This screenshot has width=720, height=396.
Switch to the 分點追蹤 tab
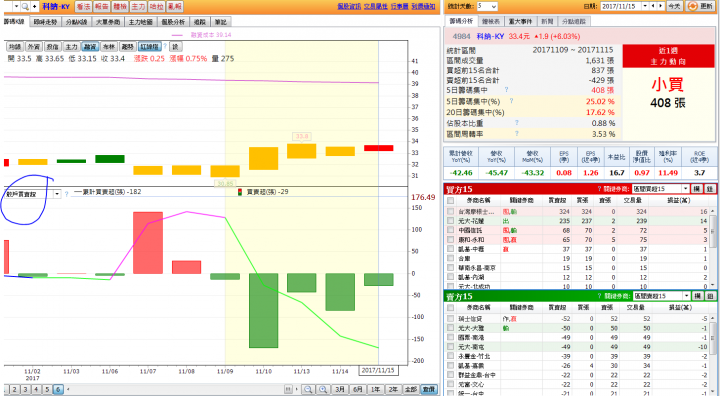coord(574,21)
